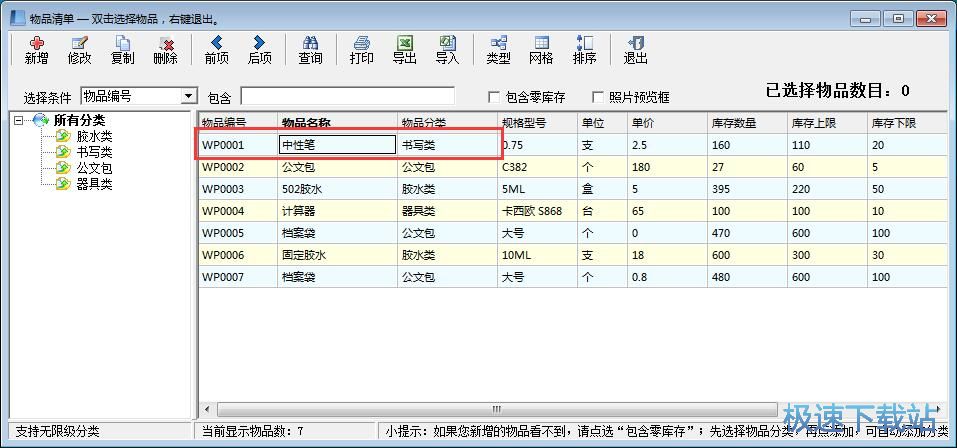This screenshot has width=957, height=448.
Task: Select the WP0001 item number cell
Action: [238, 145]
